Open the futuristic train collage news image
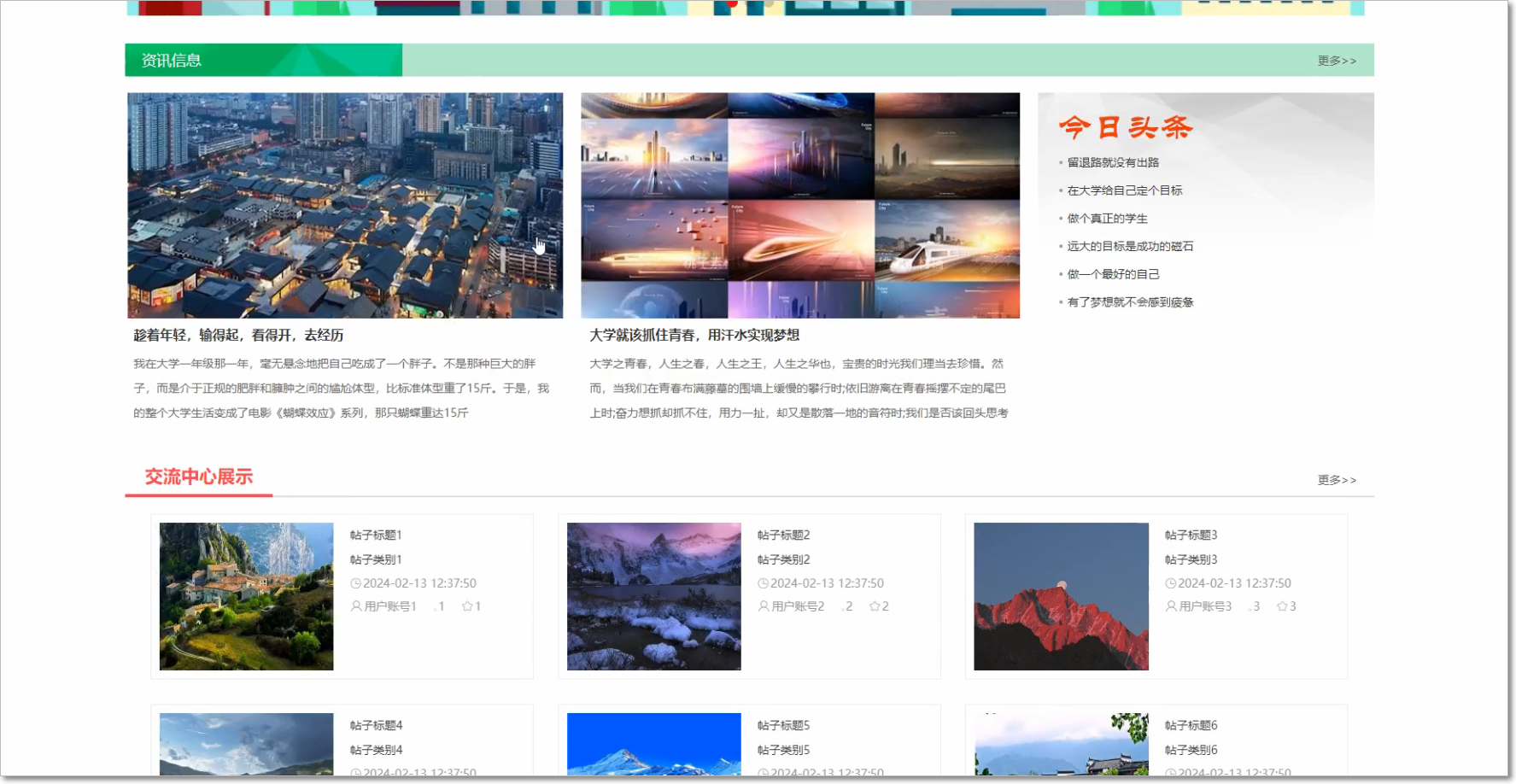The width and height of the screenshot is (1516, 784). coord(800,206)
